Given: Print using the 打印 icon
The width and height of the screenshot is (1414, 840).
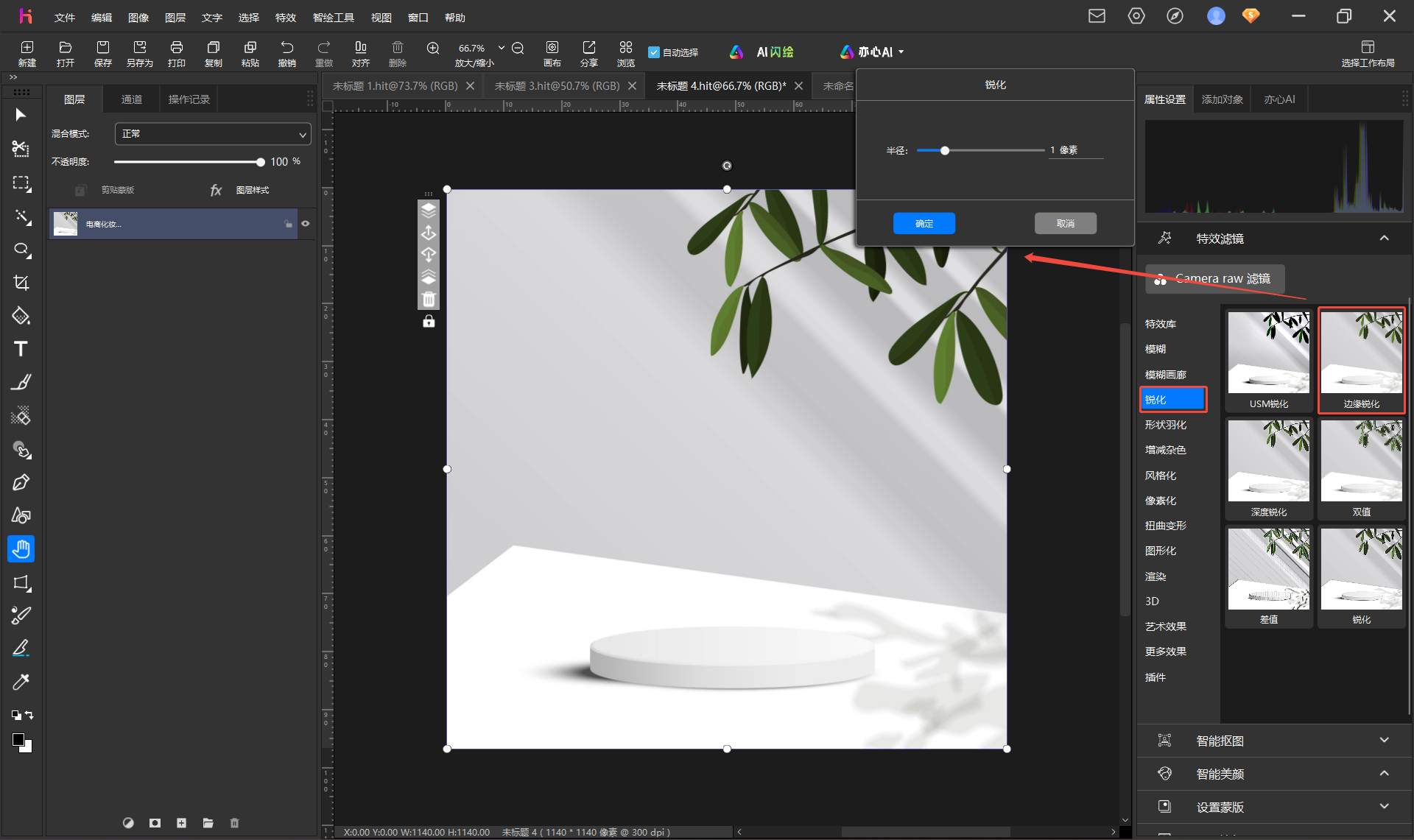Looking at the screenshot, I should pos(177,53).
